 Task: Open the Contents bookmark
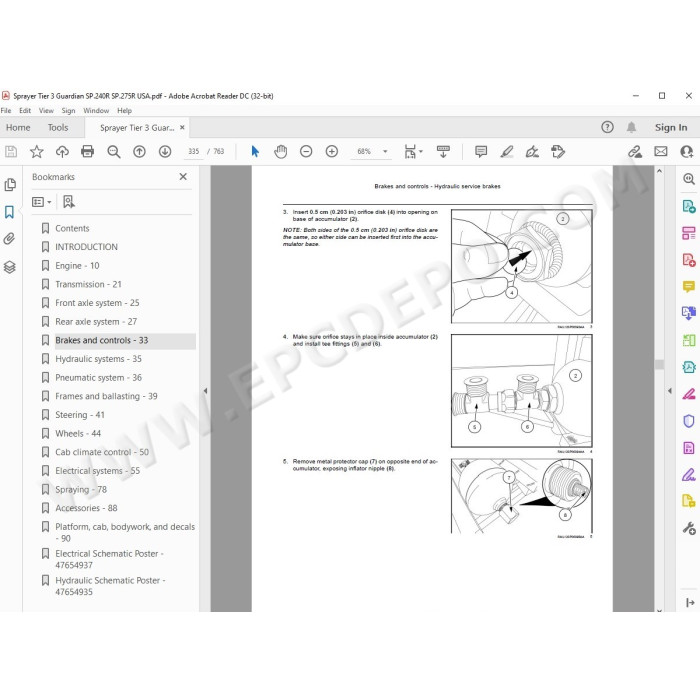tap(72, 228)
